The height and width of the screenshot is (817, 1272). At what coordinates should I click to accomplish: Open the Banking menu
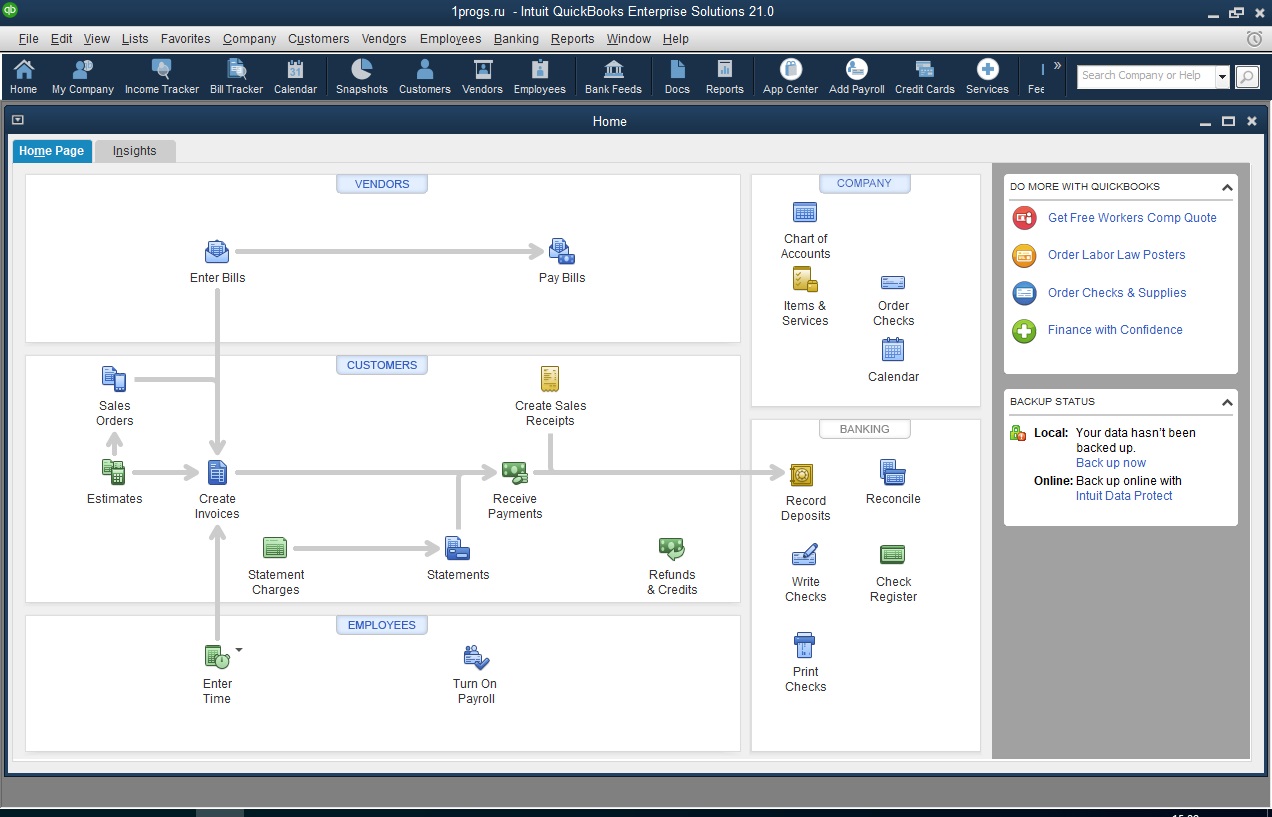pyautogui.click(x=516, y=39)
